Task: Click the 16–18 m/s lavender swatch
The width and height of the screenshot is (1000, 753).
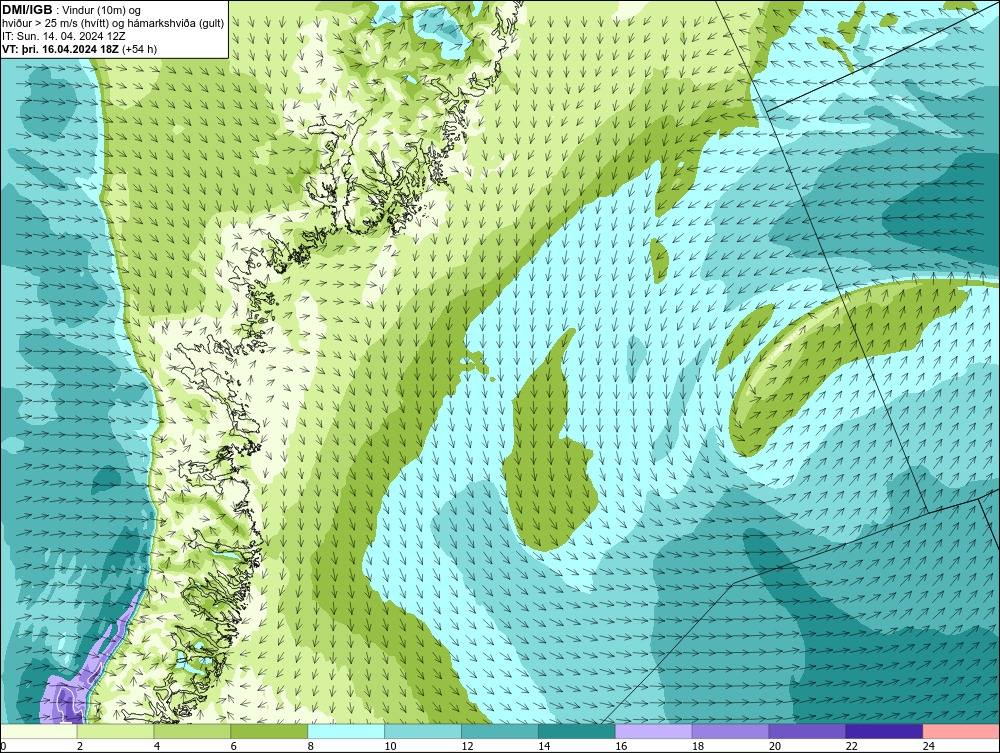Action: click(x=654, y=731)
